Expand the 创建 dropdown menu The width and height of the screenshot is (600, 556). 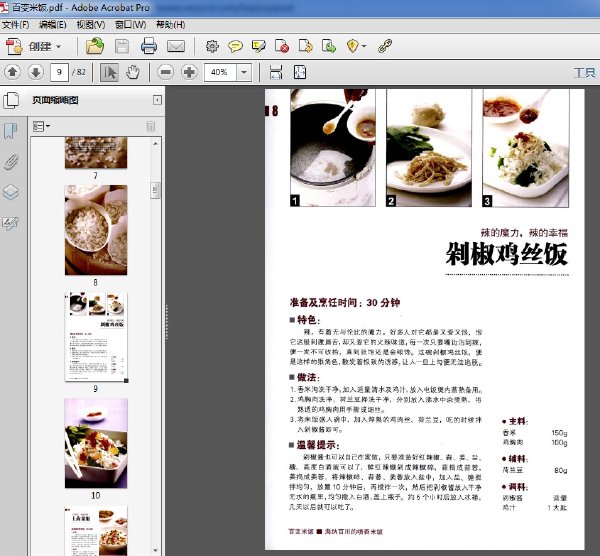[58, 47]
